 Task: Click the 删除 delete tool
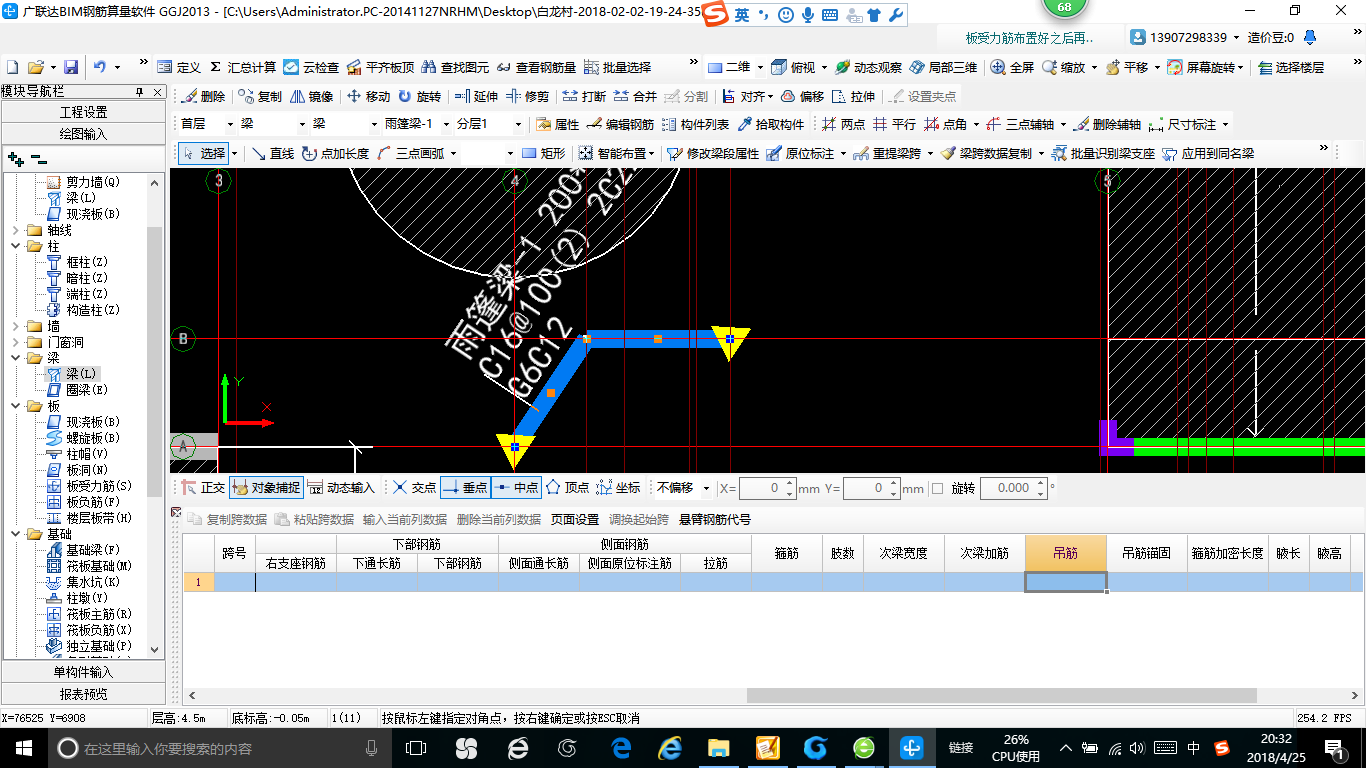(204, 96)
